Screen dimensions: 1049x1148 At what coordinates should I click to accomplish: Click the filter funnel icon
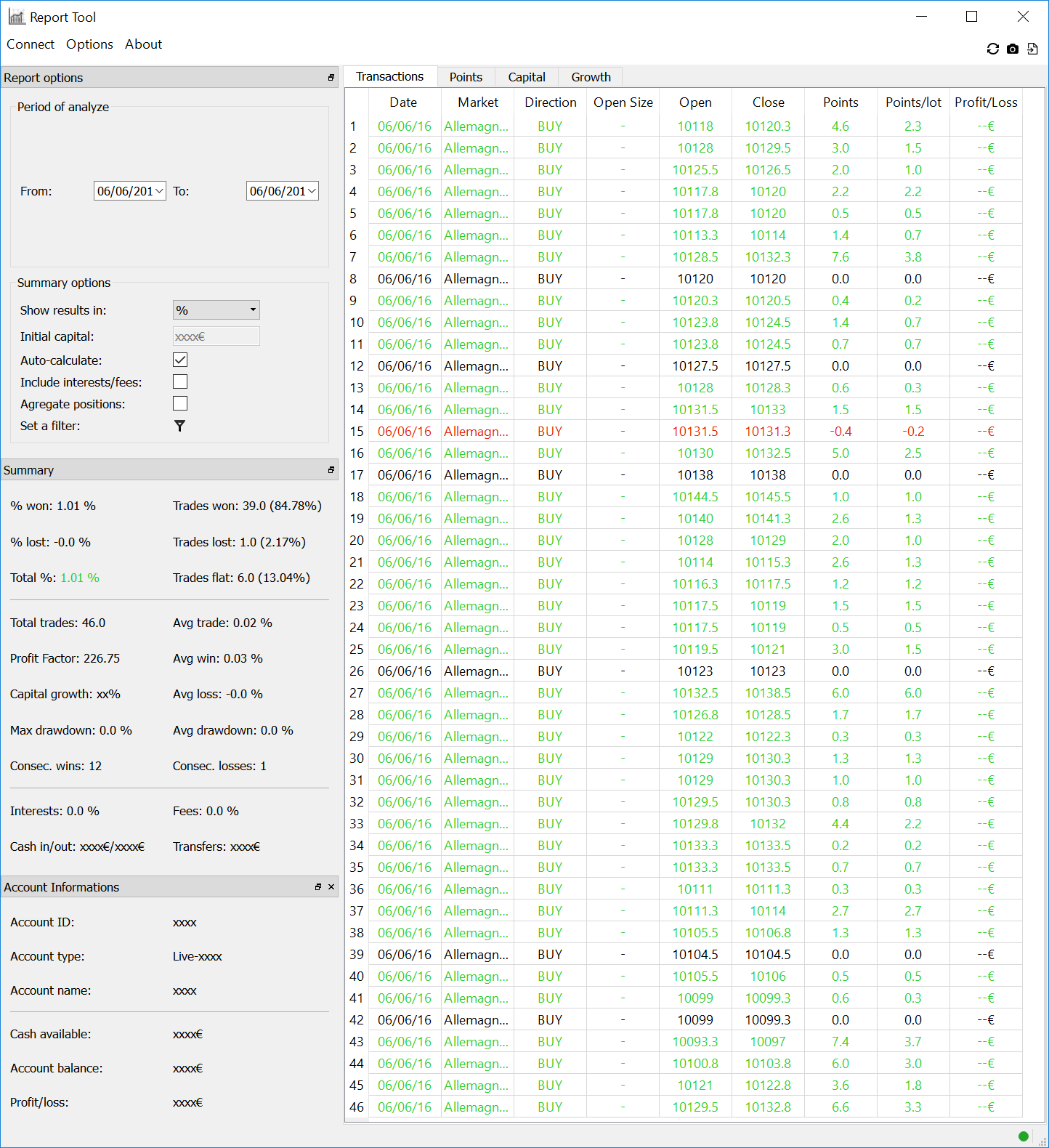click(x=180, y=426)
